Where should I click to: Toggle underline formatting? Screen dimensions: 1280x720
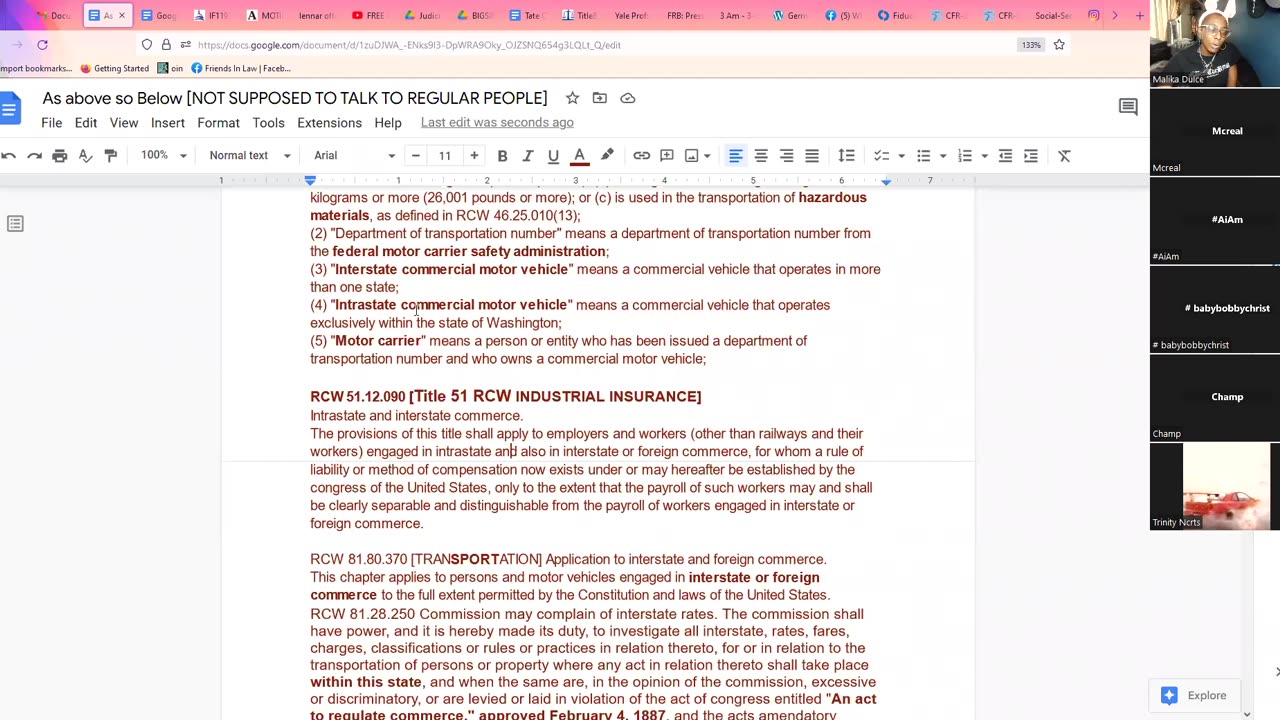point(553,155)
